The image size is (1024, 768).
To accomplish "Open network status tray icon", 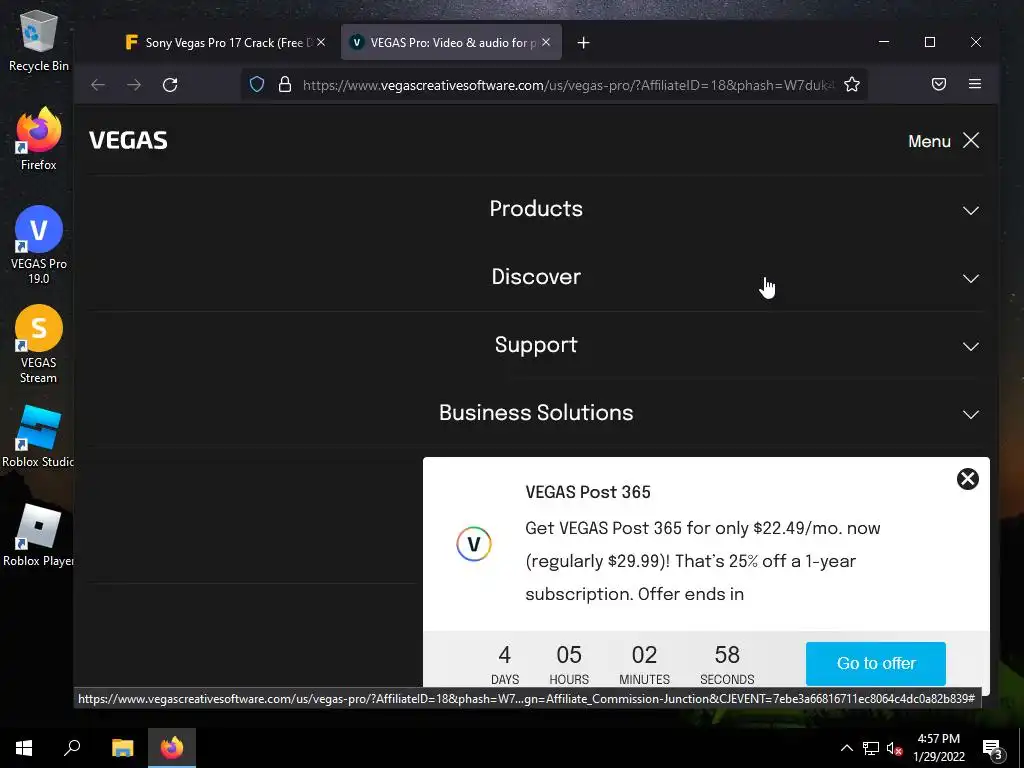I will click(x=871, y=748).
